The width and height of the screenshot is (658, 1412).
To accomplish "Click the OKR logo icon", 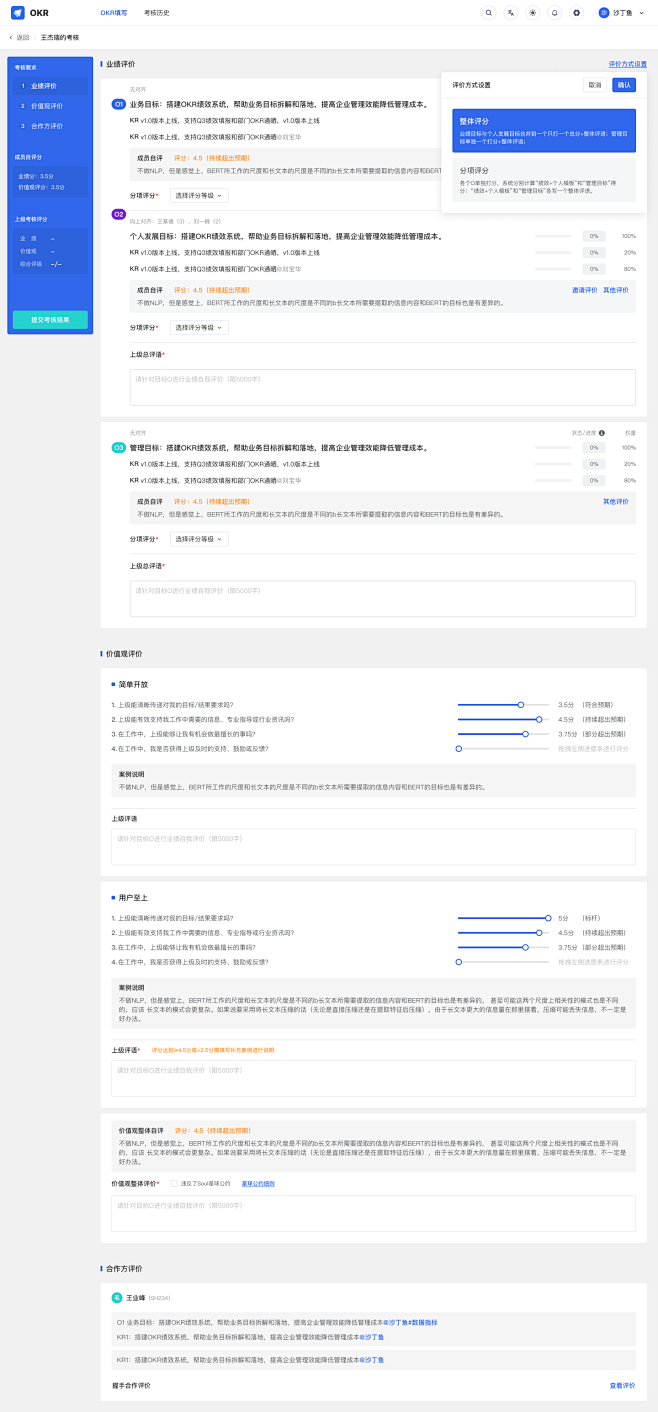I will point(17,13).
